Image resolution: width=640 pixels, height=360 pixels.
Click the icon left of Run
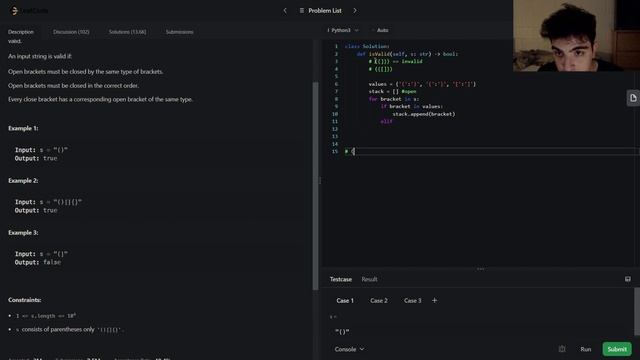pyautogui.click(x=562, y=349)
